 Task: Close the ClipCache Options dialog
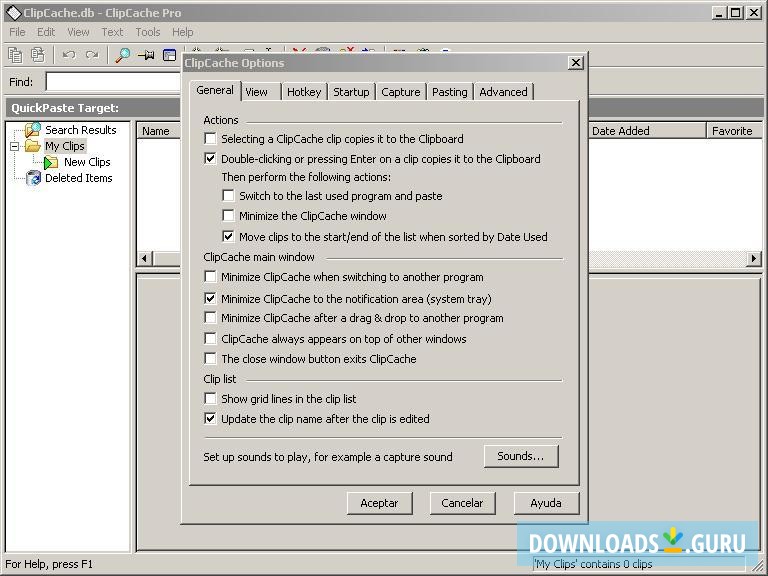[576, 63]
